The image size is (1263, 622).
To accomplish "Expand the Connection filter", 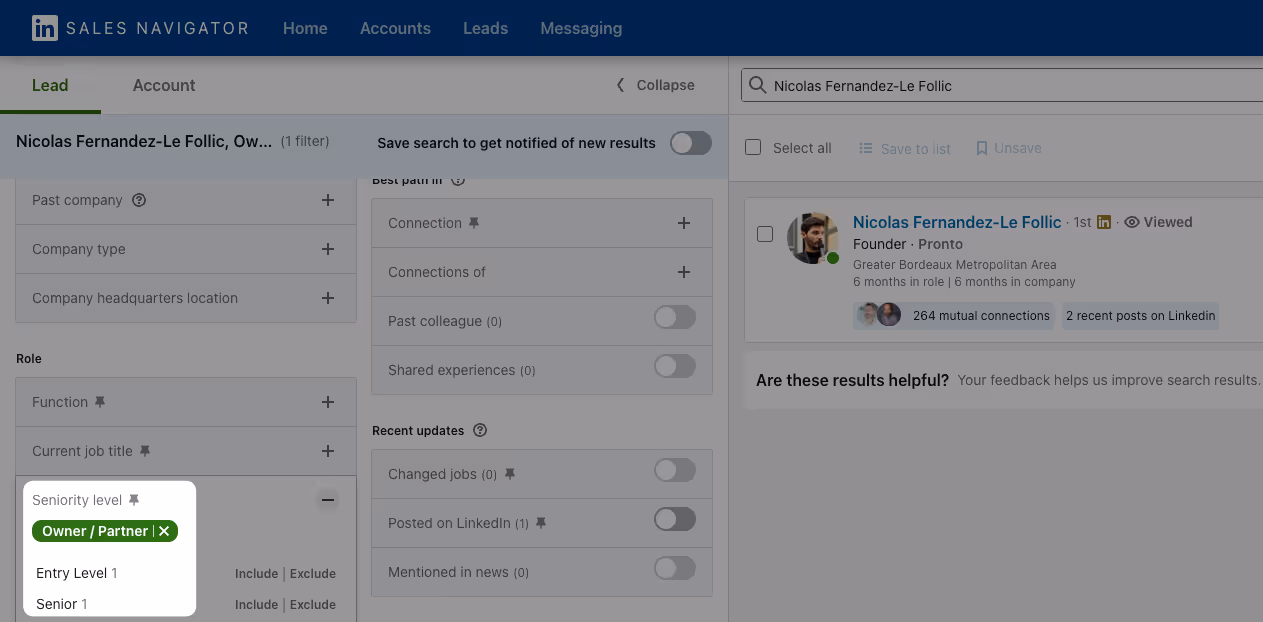I will tap(684, 223).
